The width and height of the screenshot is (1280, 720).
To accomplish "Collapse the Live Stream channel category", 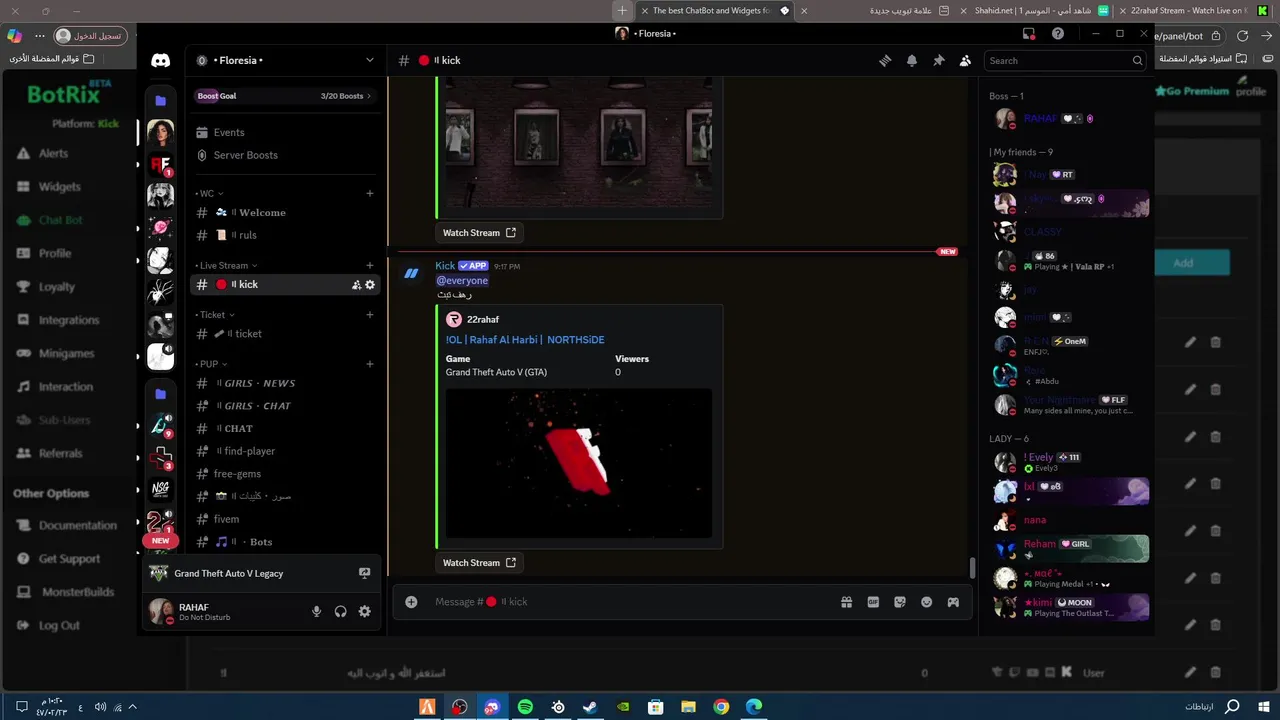I will [x=226, y=266].
